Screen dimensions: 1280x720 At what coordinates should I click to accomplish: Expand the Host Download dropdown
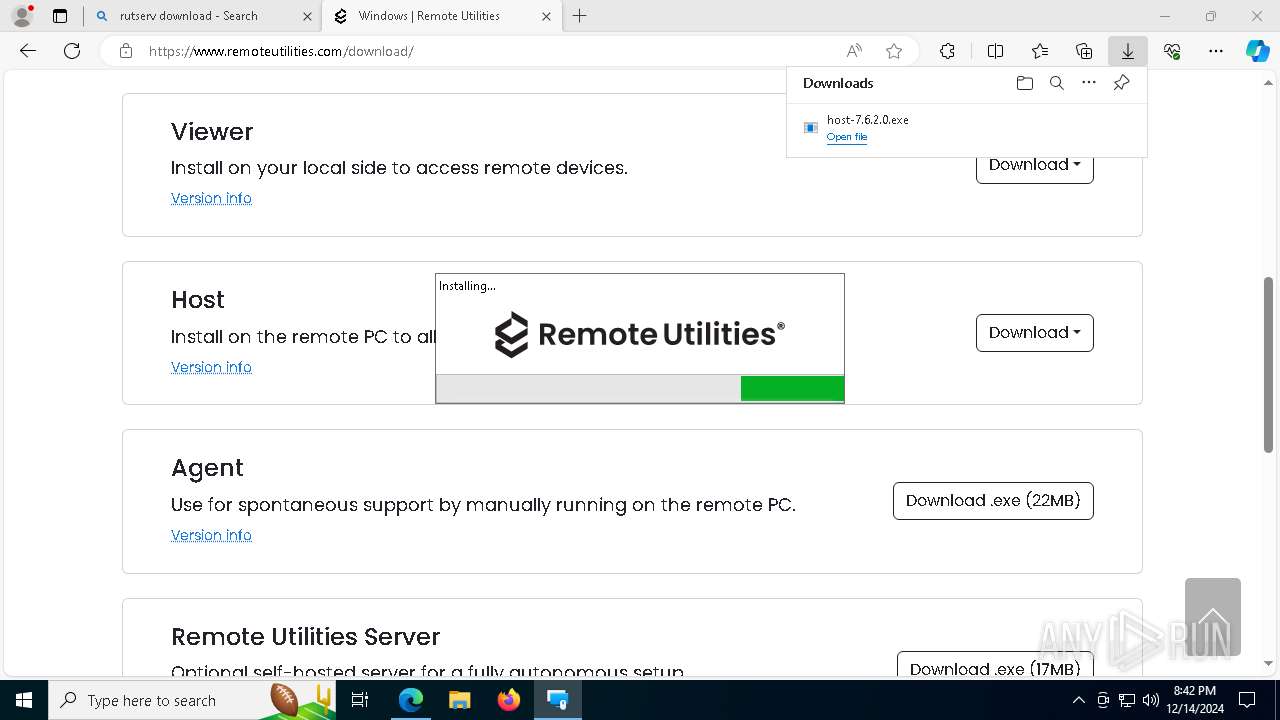coord(1034,333)
